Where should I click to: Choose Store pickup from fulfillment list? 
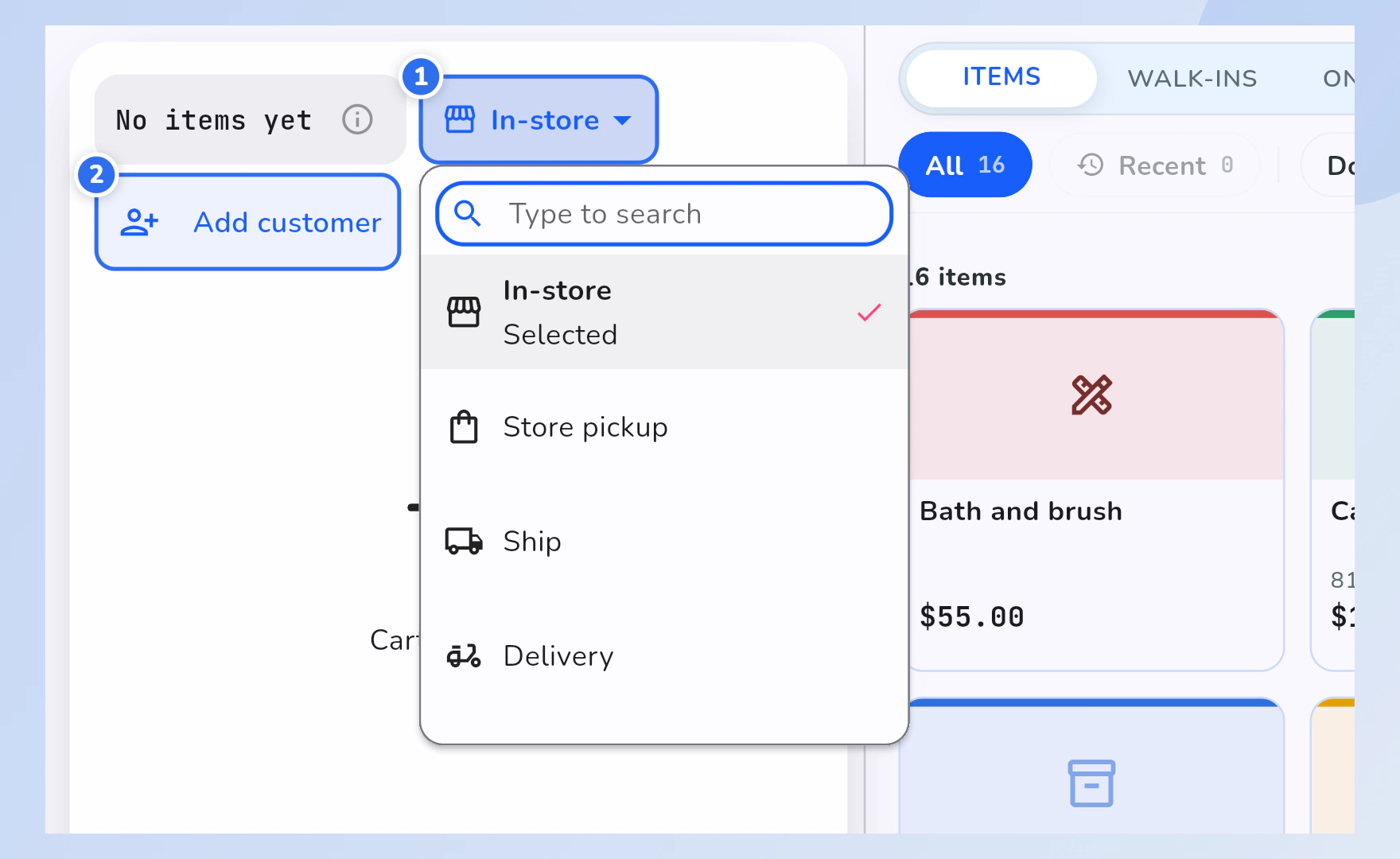coord(664,427)
